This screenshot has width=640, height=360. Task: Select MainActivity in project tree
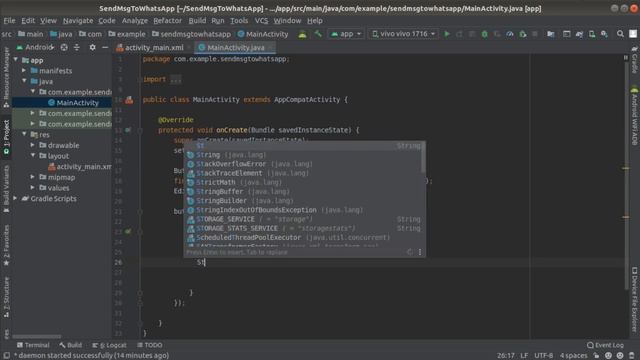(62, 102)
